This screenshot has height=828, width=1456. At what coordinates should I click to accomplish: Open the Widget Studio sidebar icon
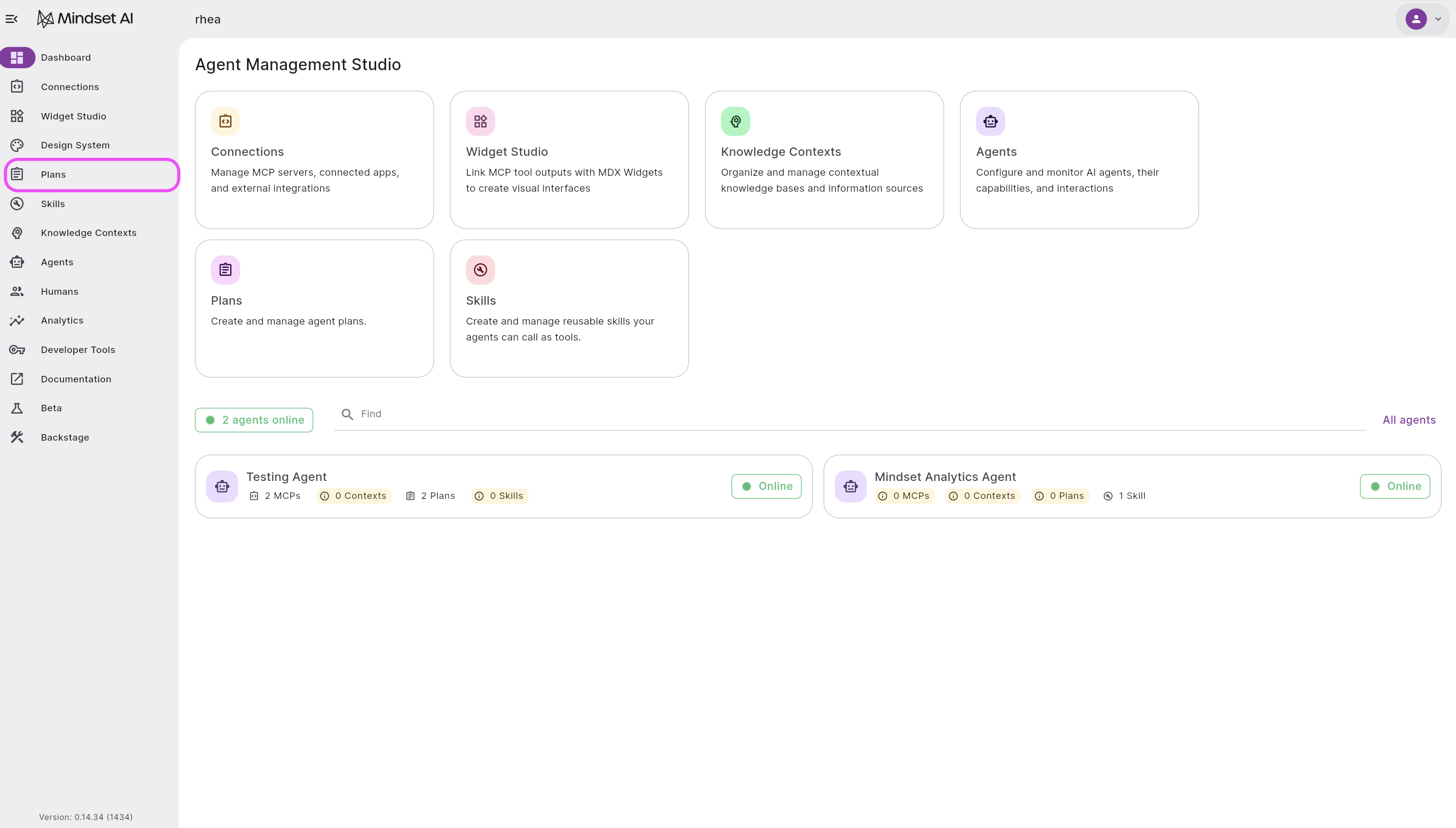point(17,116)
